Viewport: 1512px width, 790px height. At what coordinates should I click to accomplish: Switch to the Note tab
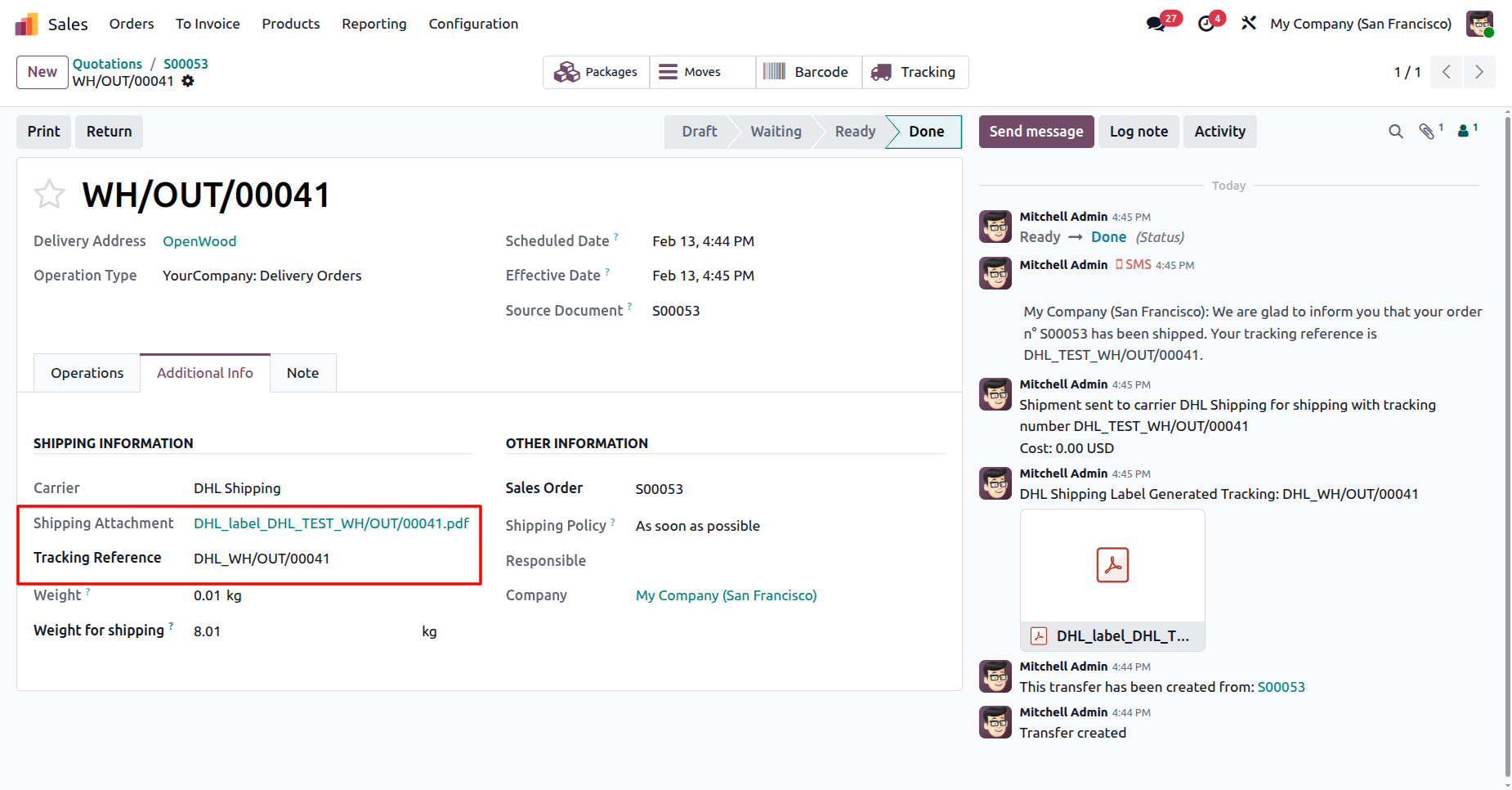[x=303, y=373]
